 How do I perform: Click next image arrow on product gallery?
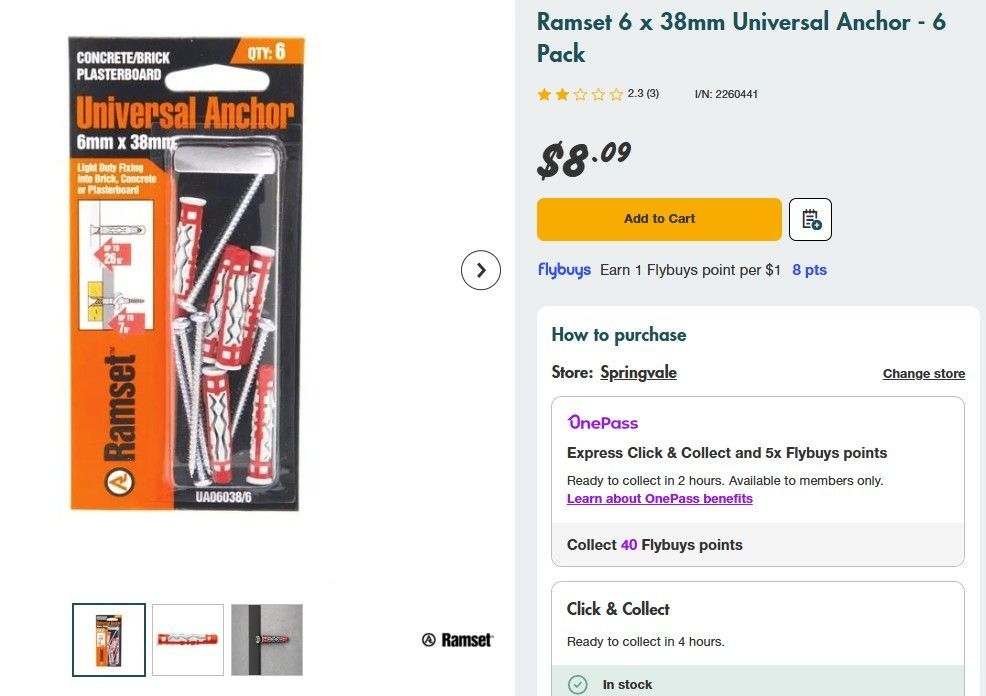pyautogui.click(x=481, y=270)
